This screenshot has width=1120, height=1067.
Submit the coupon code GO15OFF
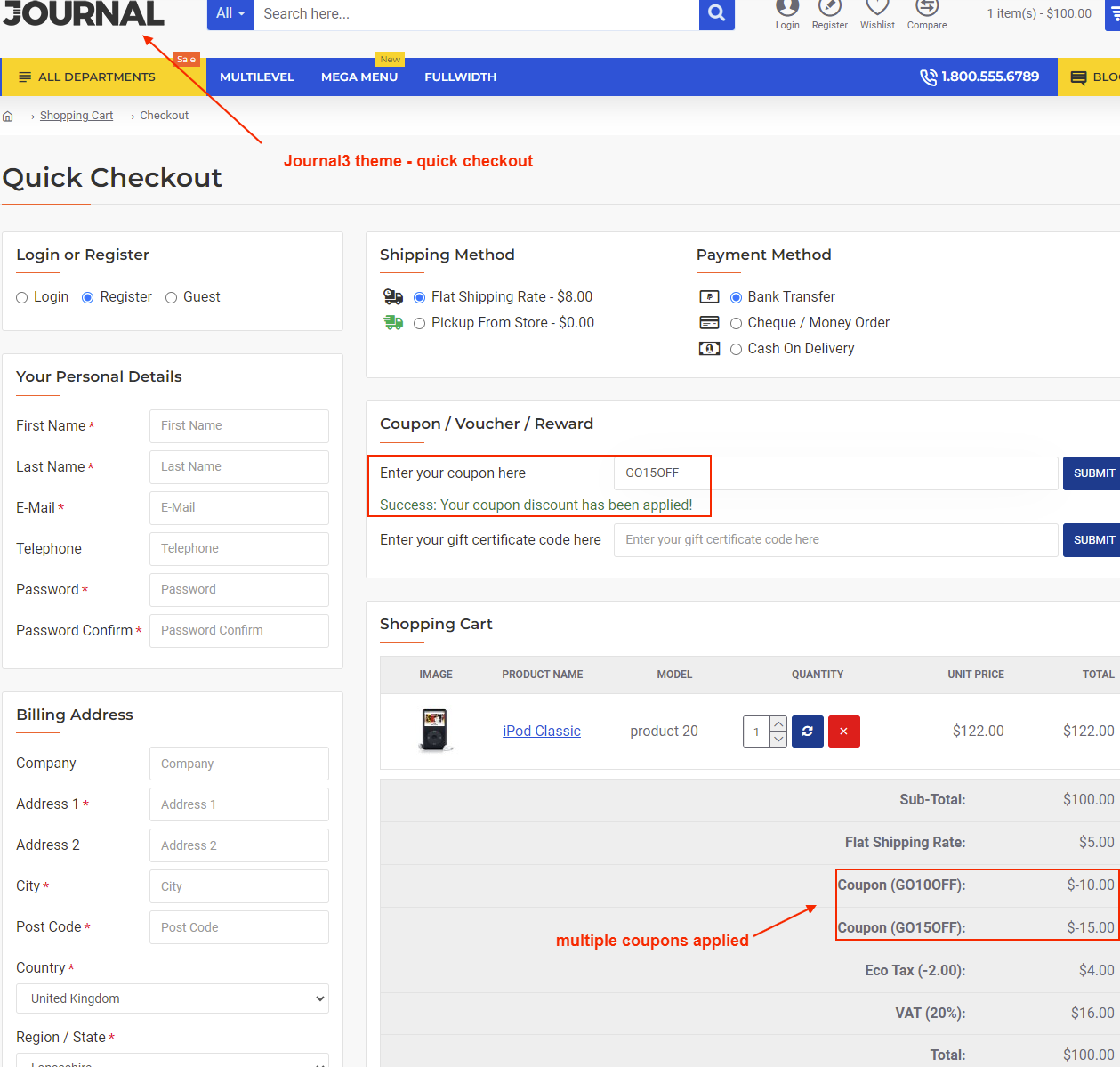1092,473
